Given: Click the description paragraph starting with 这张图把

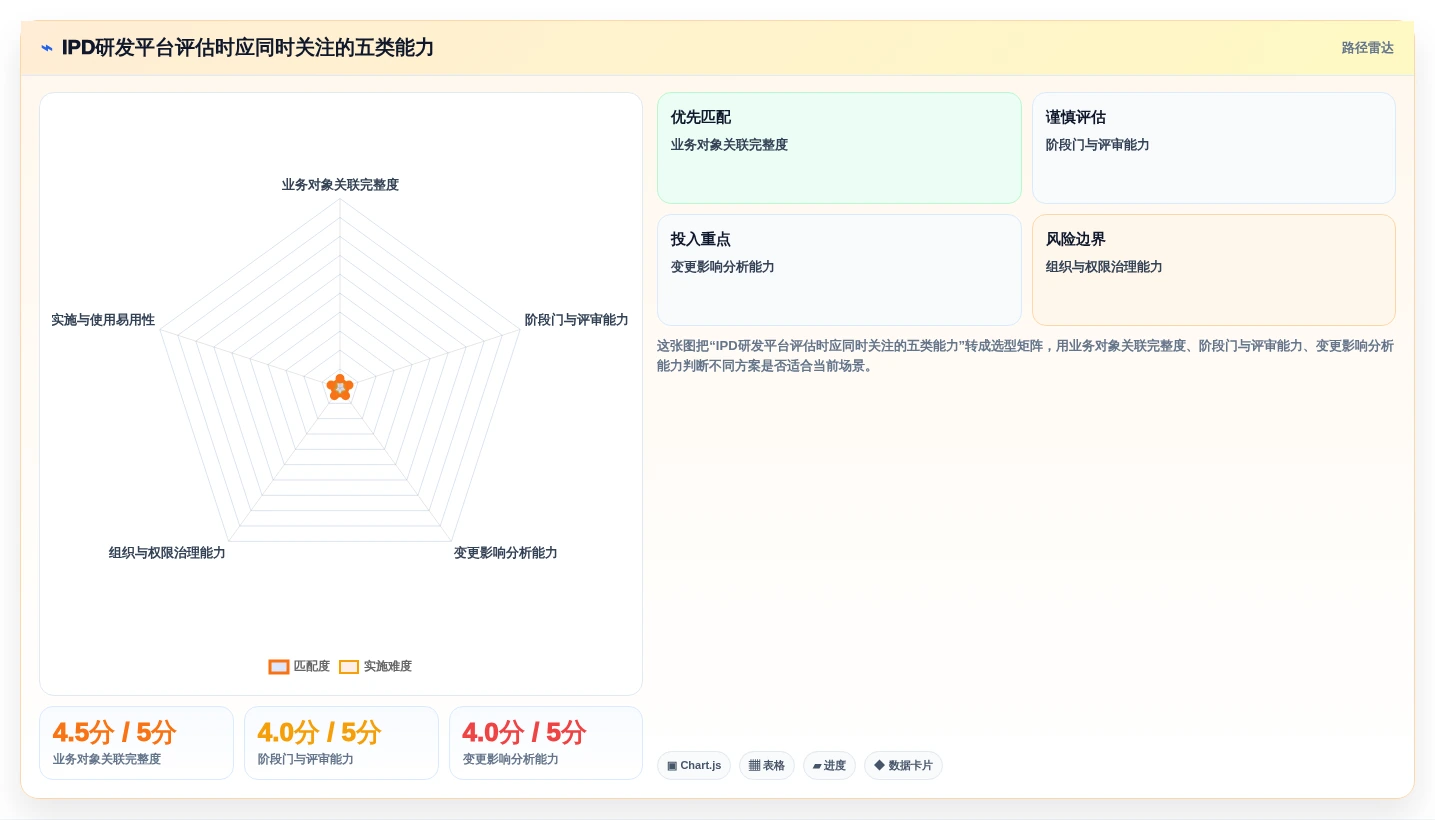Looking at the screenshot, I should click(x=1025, y=356).
